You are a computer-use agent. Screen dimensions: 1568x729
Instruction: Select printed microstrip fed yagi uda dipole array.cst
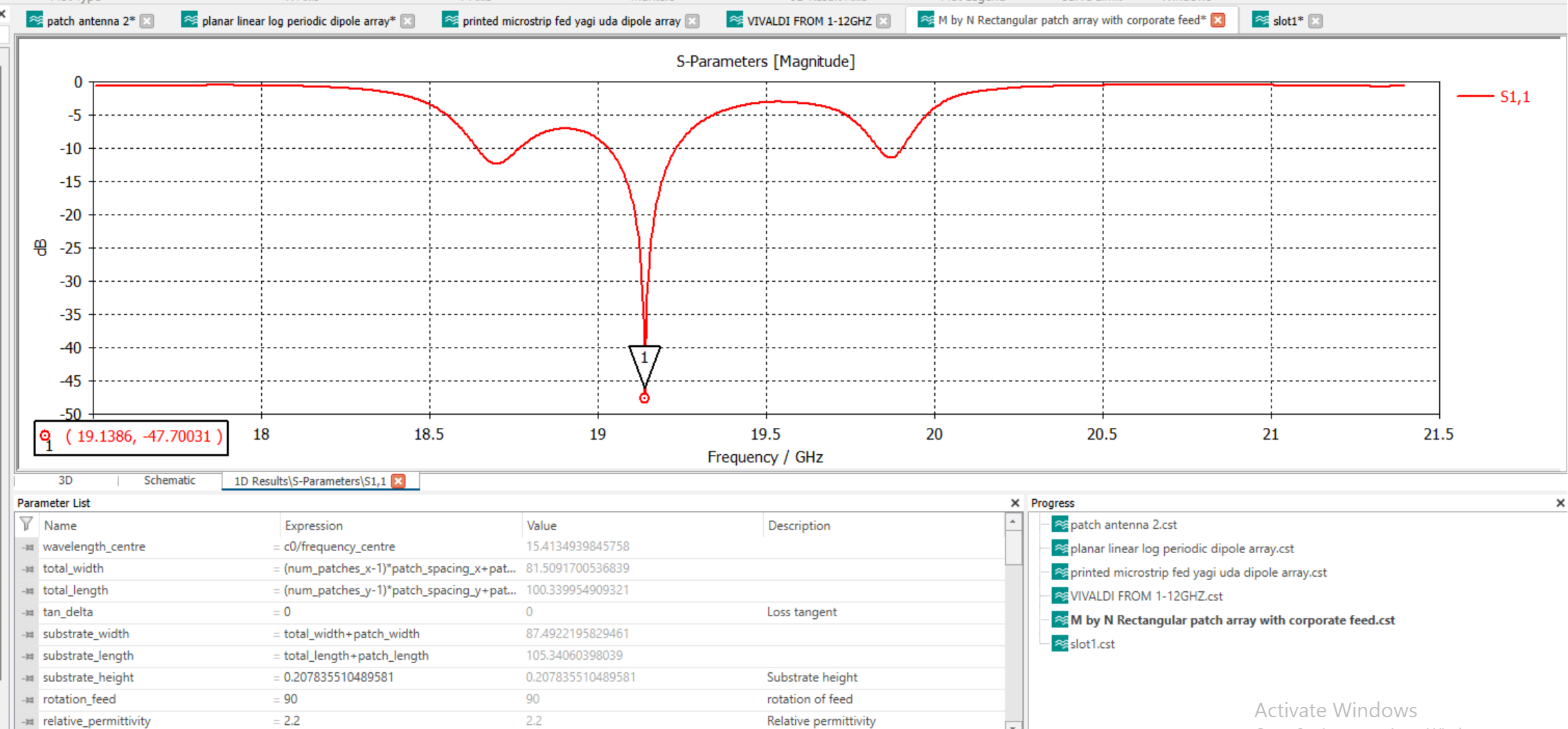tap(1198, 573)
